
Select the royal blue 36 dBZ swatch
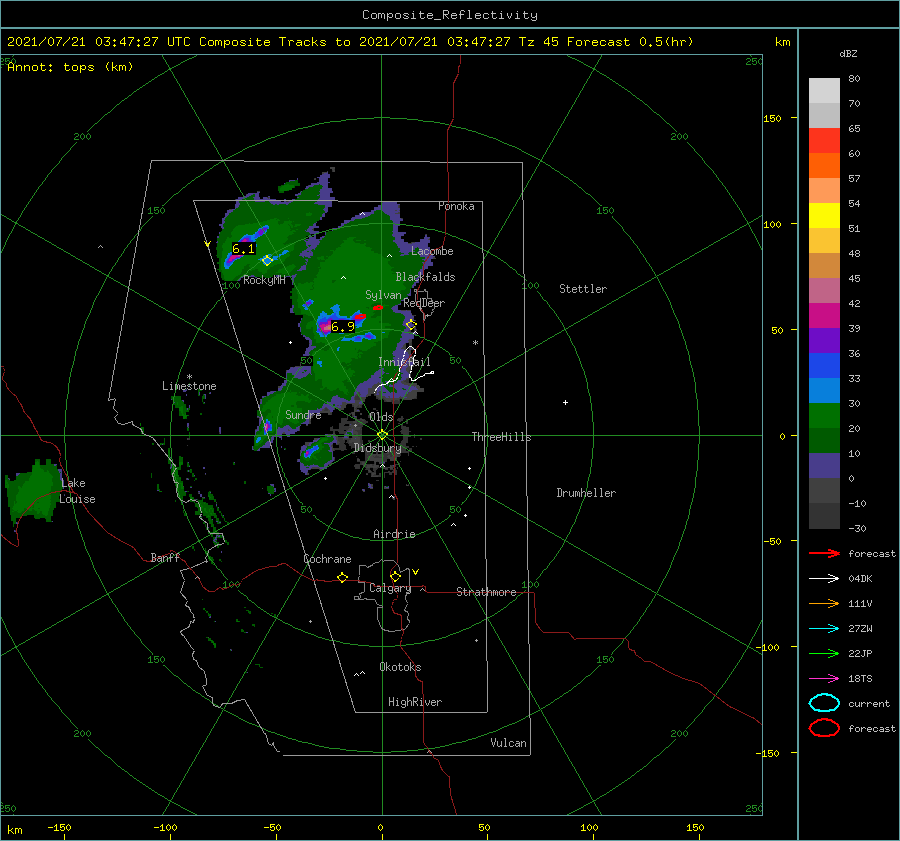pyautogui.click(x=824, y=365)
